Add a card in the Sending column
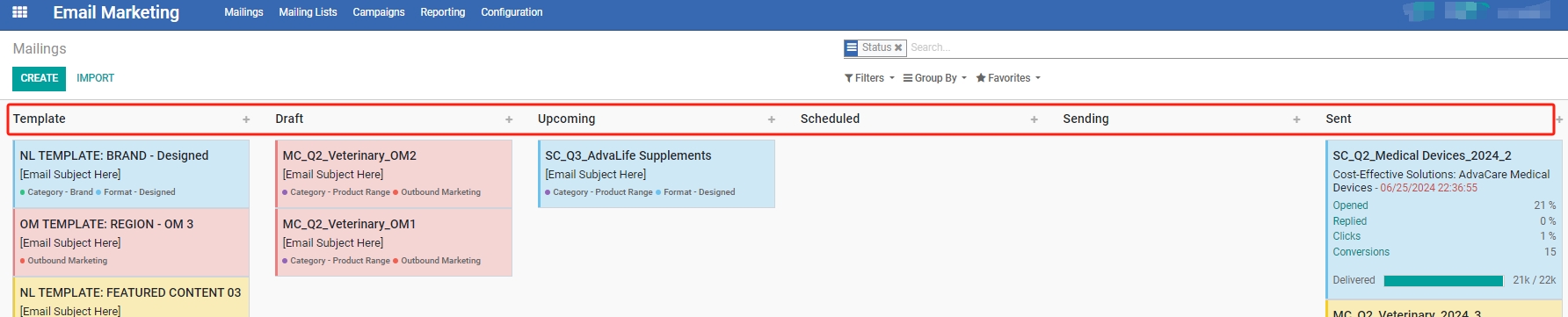The height and width of the screenshot is (317, 1568). (x=1296, y=119)
